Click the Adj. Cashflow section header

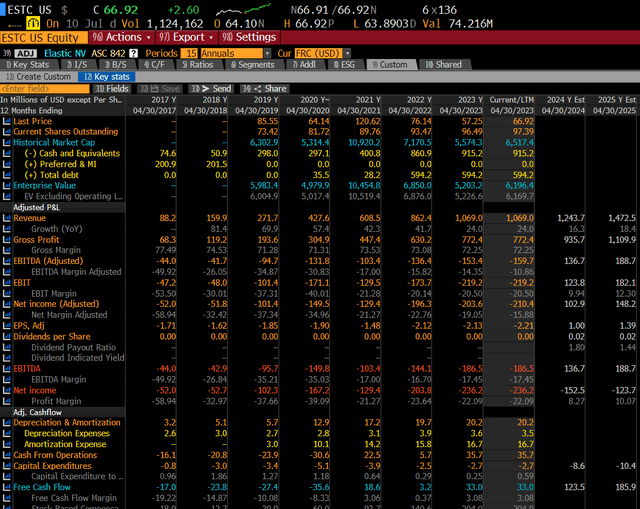[x=37, y=412]
